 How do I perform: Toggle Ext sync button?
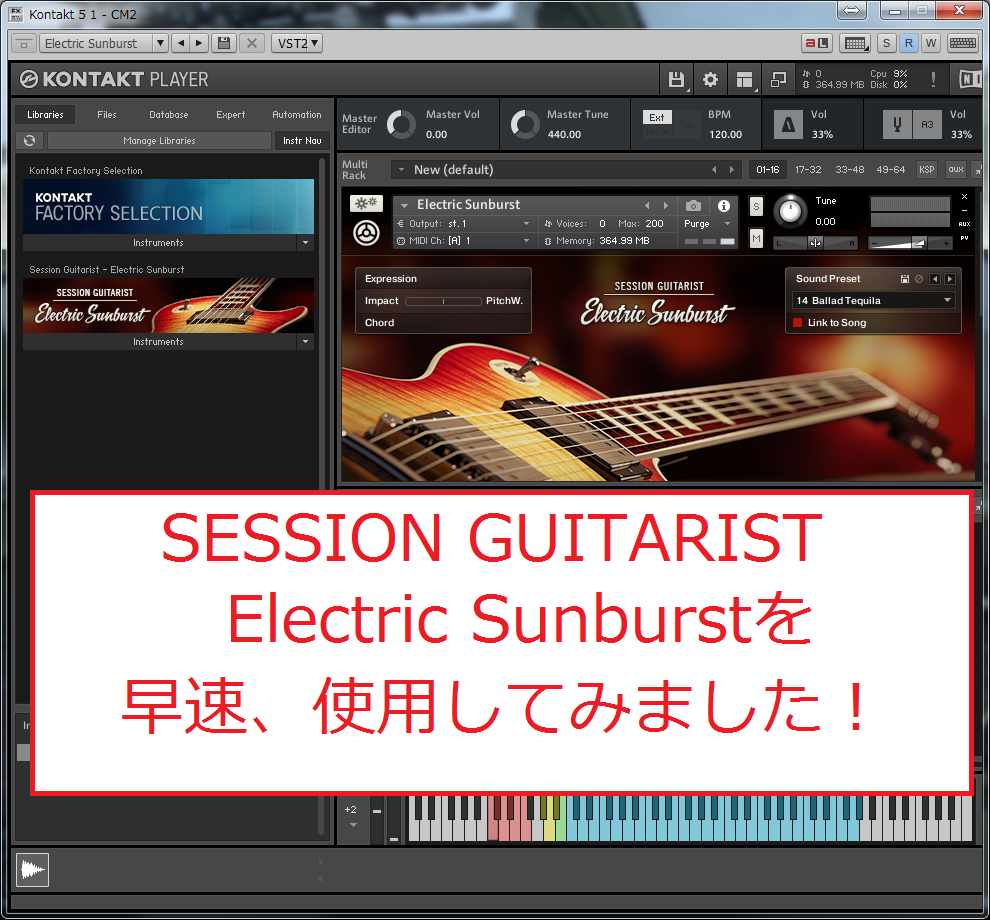pyautogui.click(x=657, y=117)
